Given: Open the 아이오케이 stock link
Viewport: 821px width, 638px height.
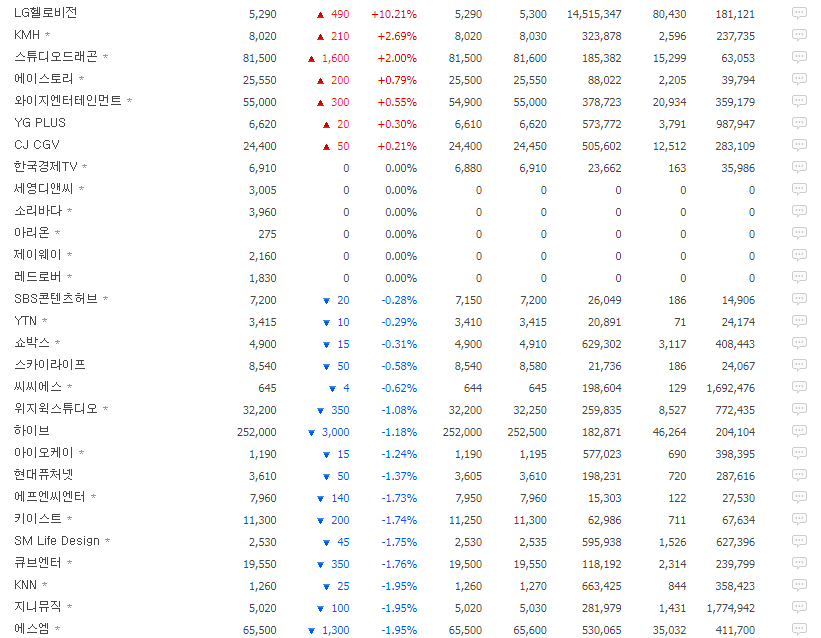Looking at the screenshot, I should click(x=43, y=453).
